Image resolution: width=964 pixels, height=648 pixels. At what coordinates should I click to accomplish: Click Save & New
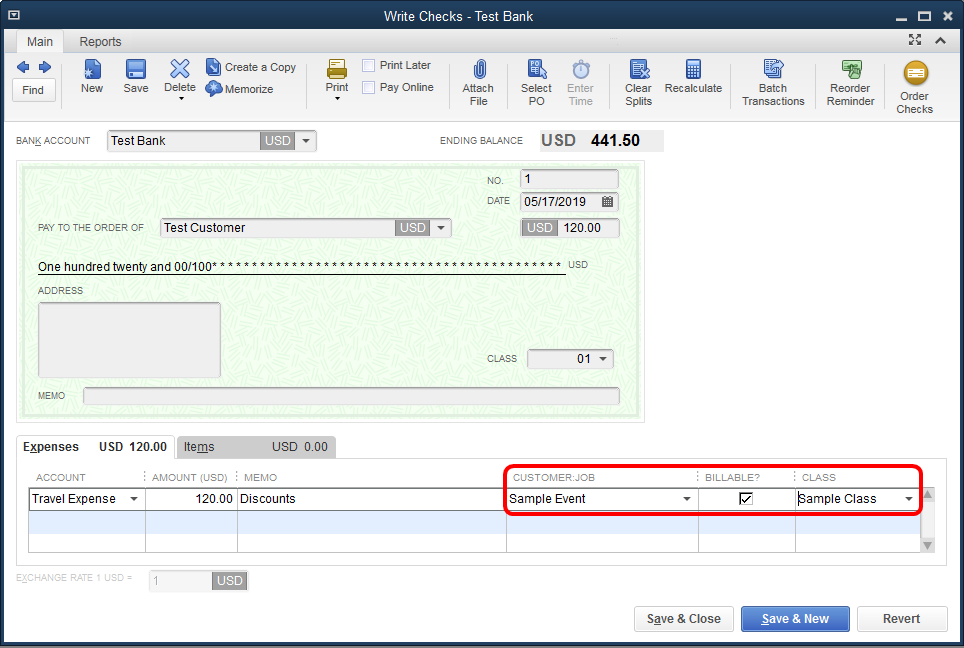click(795, 618)
